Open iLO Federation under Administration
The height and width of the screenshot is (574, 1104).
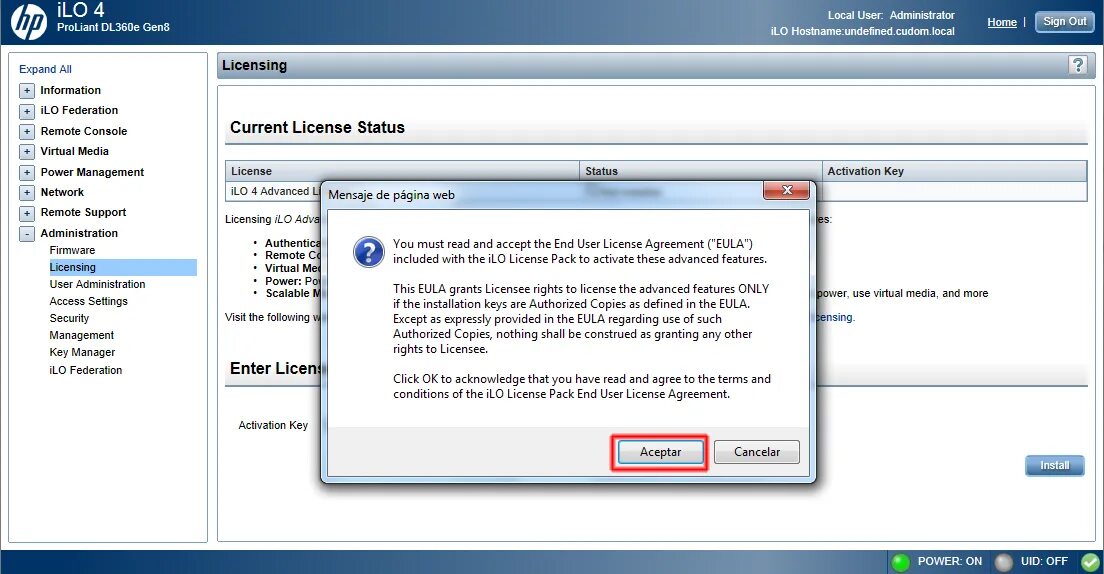(x=86, y=370)
